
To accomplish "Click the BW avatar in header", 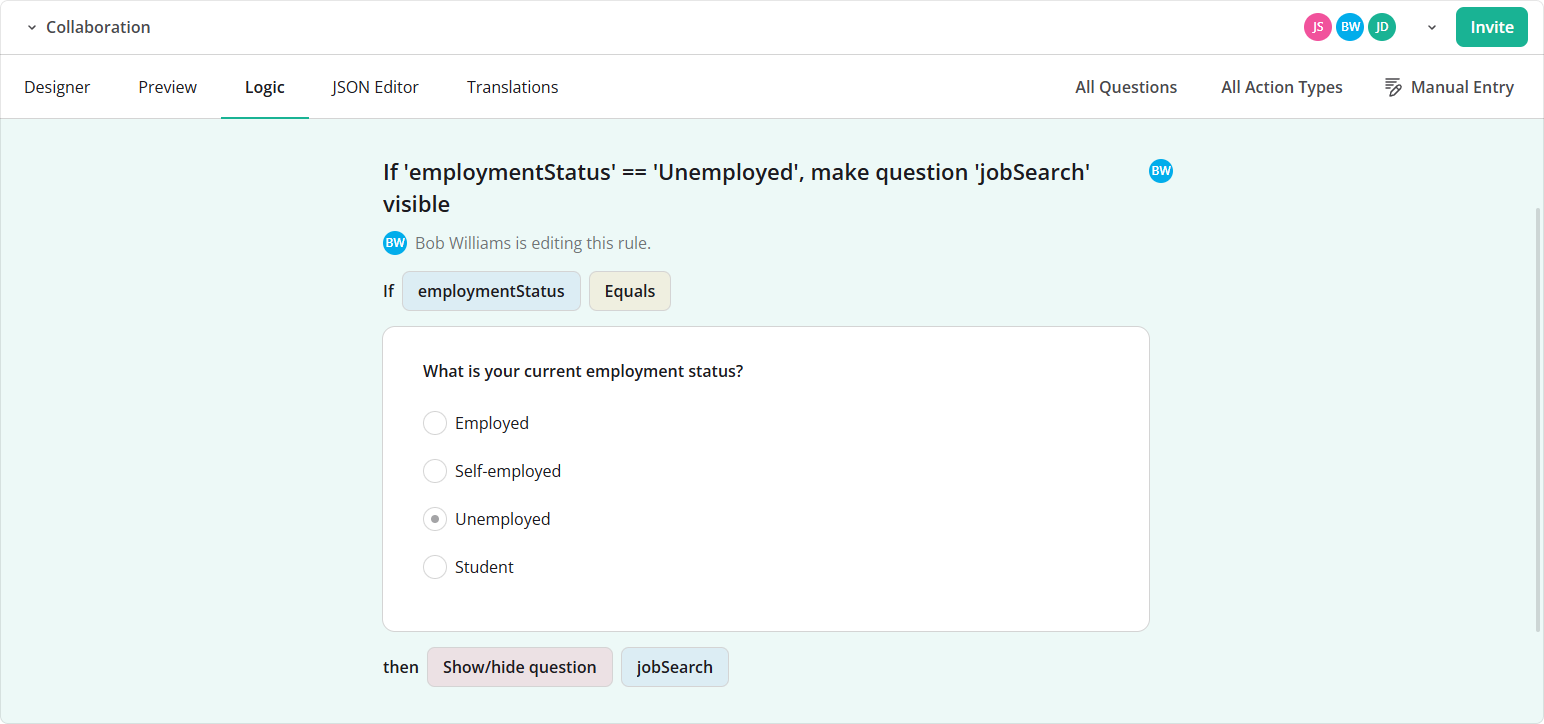I will click(x=1350, y=27).
